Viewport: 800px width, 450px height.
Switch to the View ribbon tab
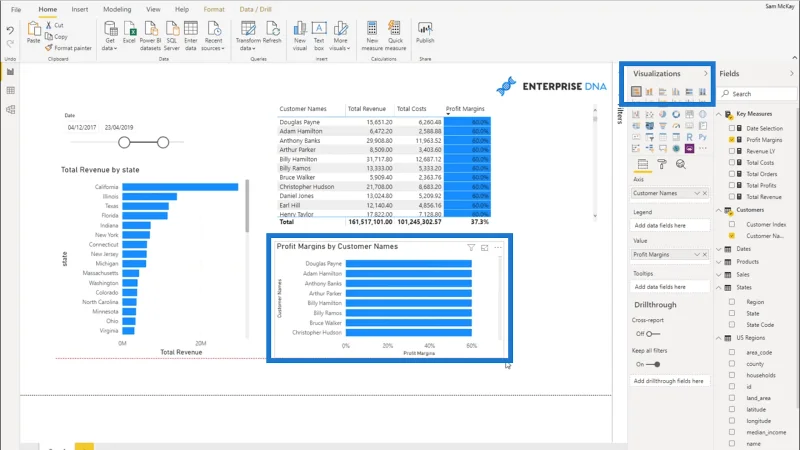153,9
